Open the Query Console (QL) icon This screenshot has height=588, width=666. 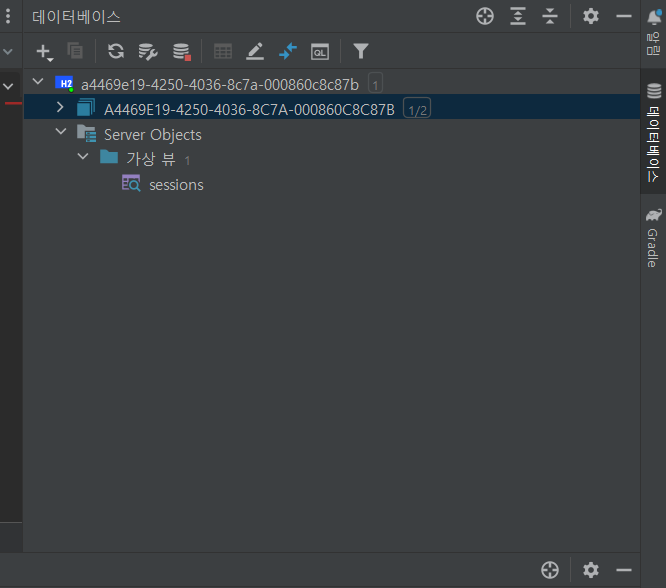click(x=320, y=51)
